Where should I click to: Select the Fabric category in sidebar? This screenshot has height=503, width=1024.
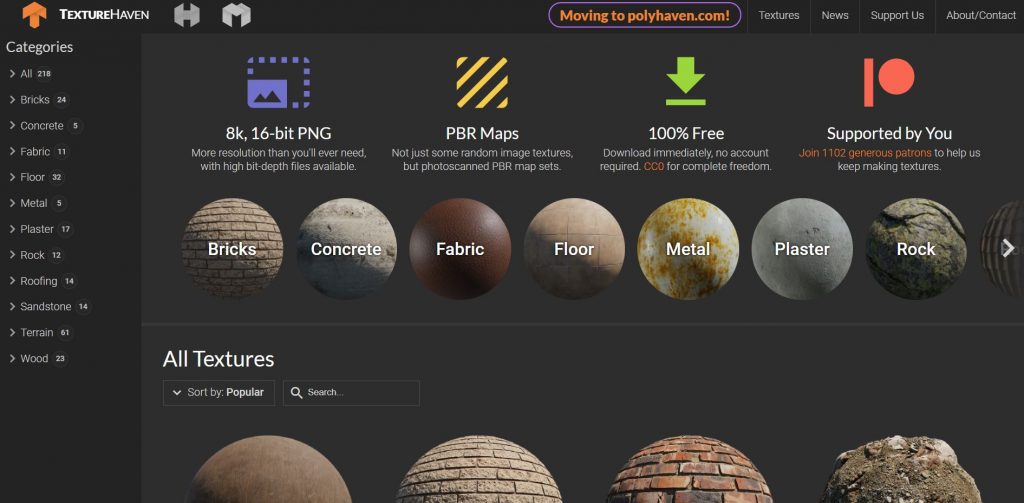tap(39, 152)
